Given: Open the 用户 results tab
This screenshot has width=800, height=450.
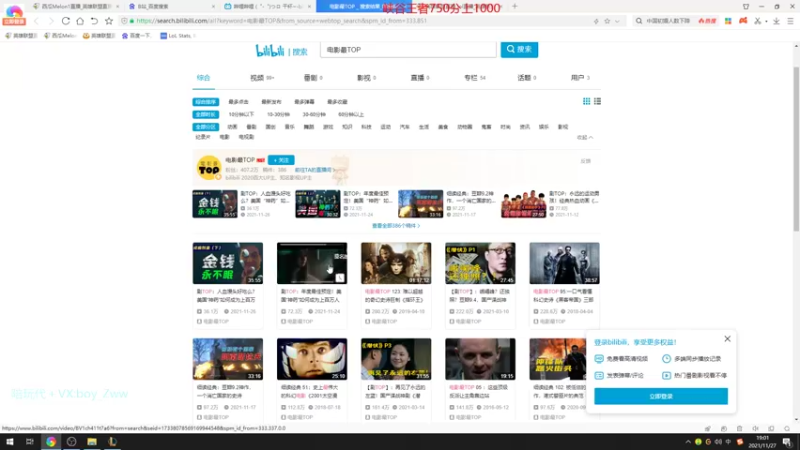Looking at the screenshot, I should (x=580, y=78).
